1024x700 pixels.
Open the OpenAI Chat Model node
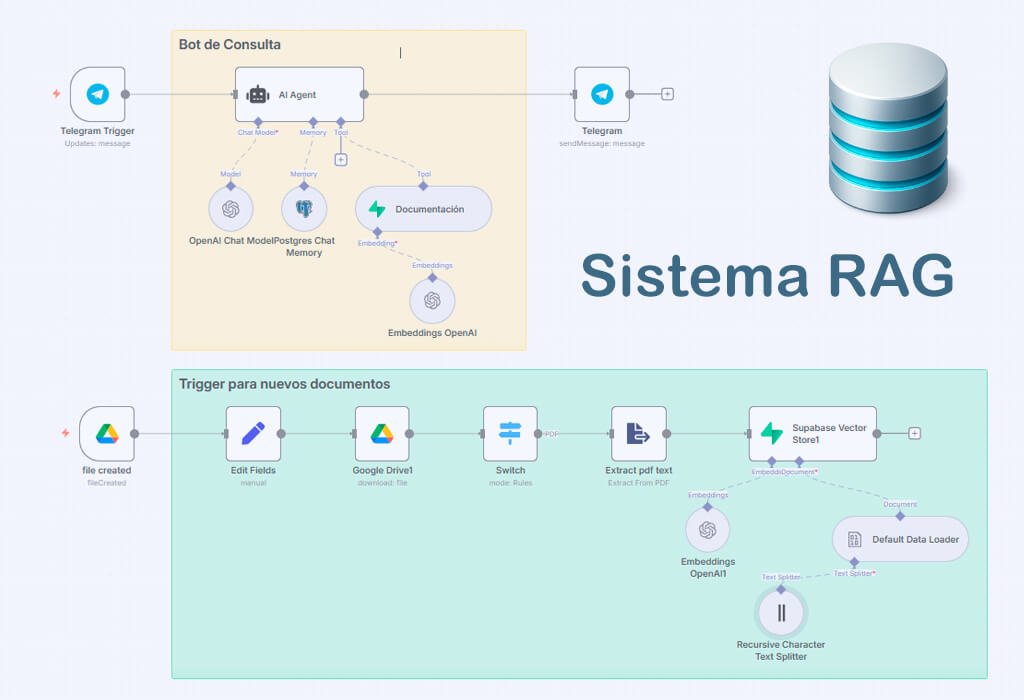tap(231, 209)
